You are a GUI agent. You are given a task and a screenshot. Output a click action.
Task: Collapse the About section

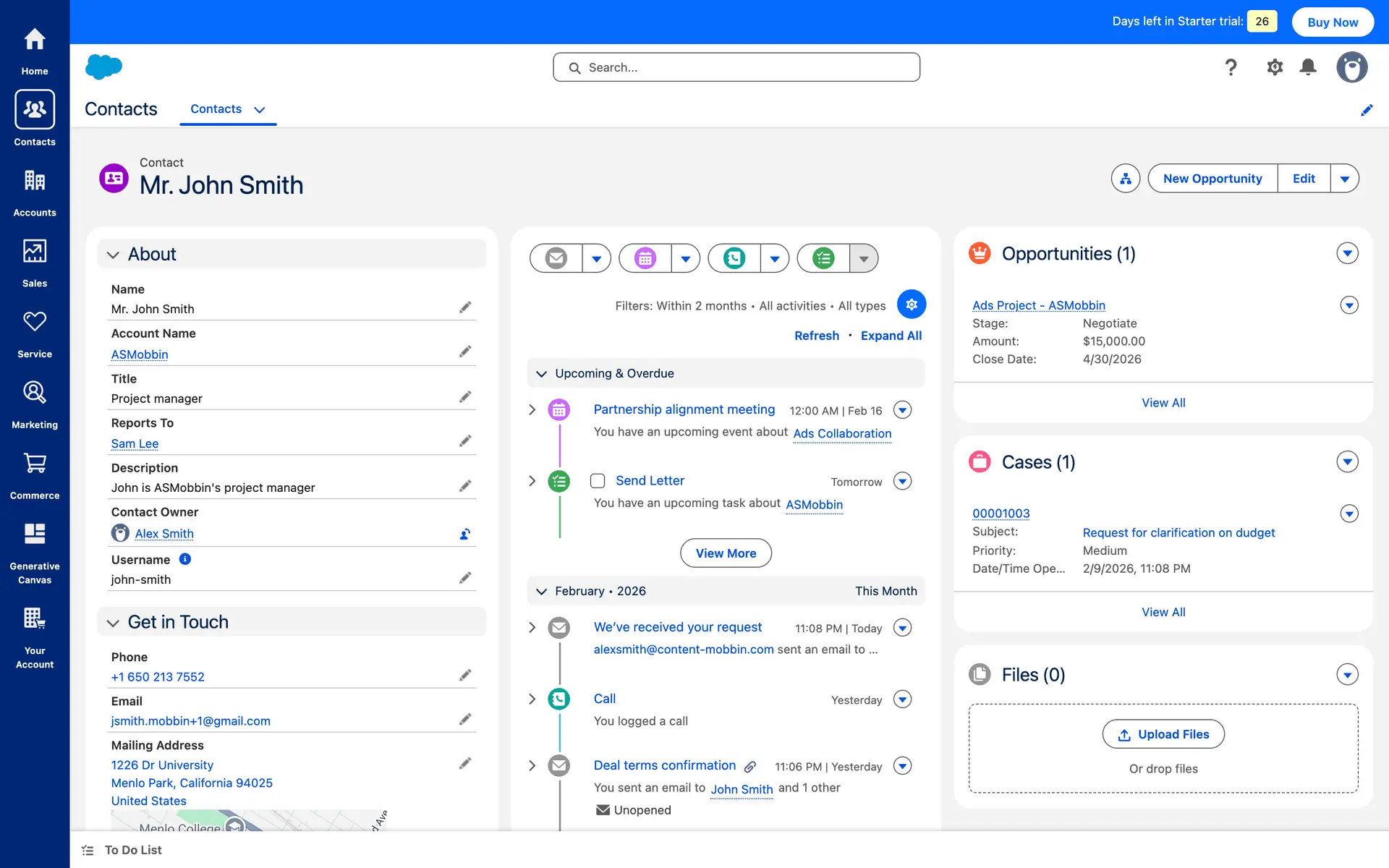click(x=113, y=255)
